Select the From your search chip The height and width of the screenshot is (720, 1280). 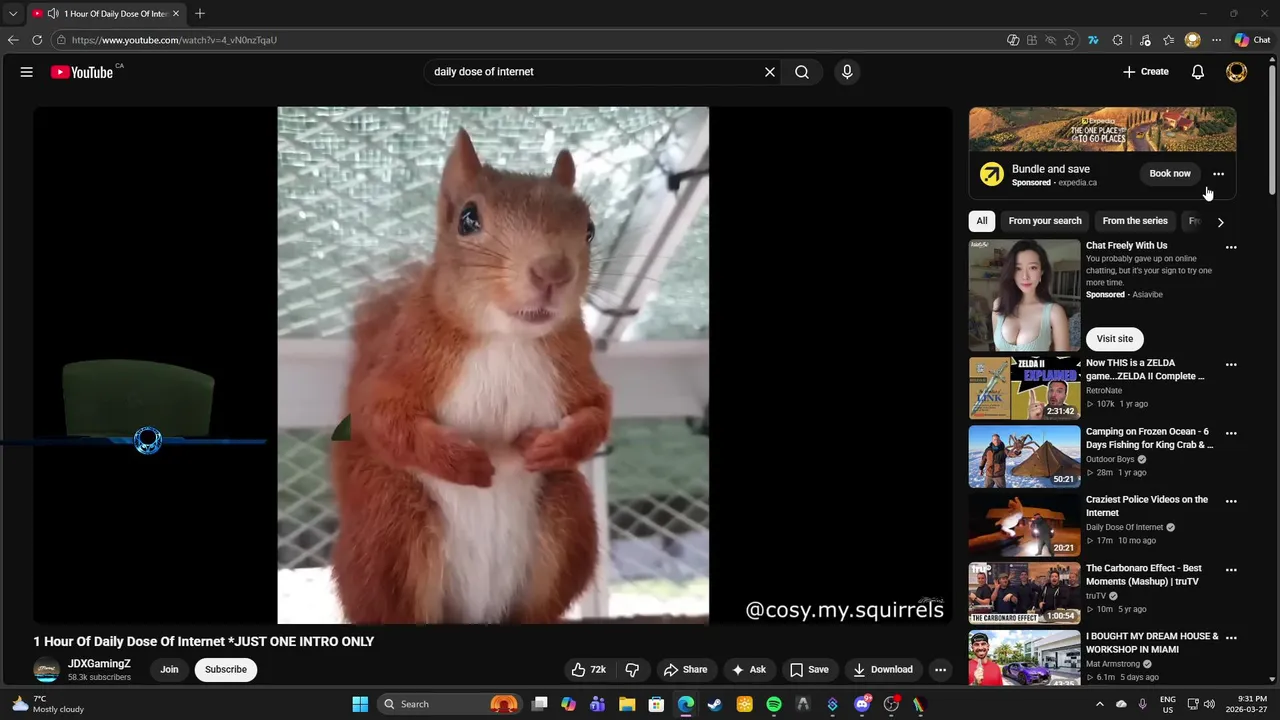1045,221
